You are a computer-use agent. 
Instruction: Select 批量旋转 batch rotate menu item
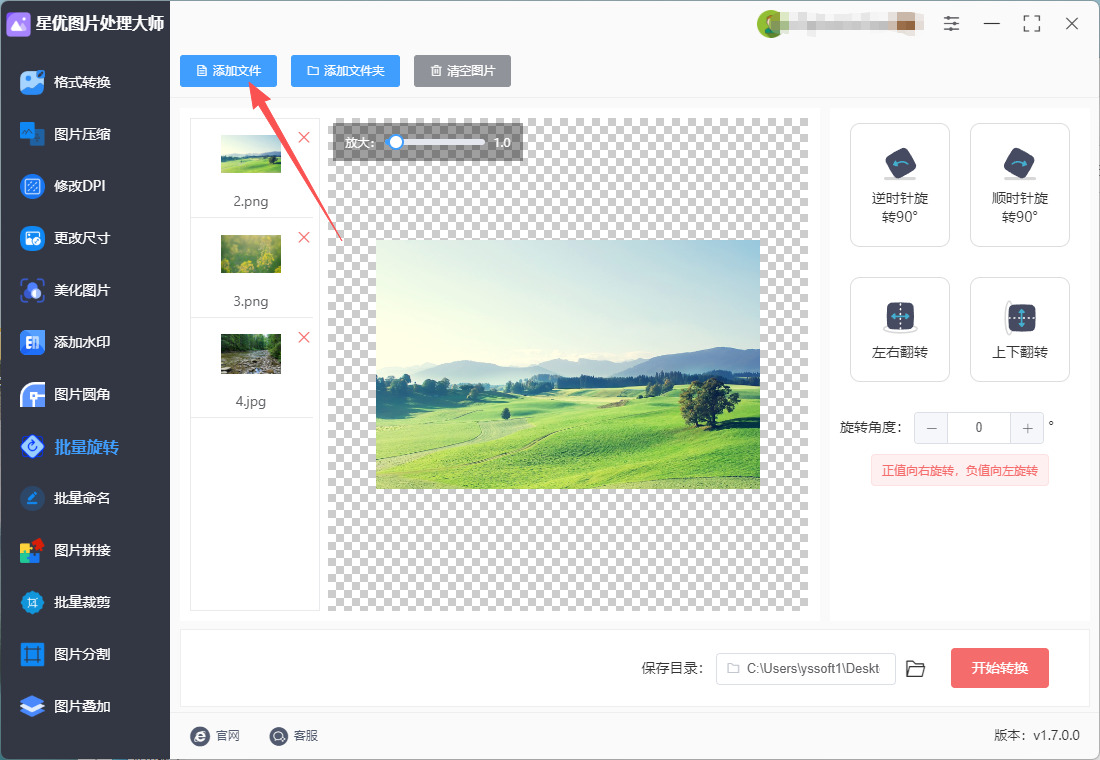pos(70,446)
